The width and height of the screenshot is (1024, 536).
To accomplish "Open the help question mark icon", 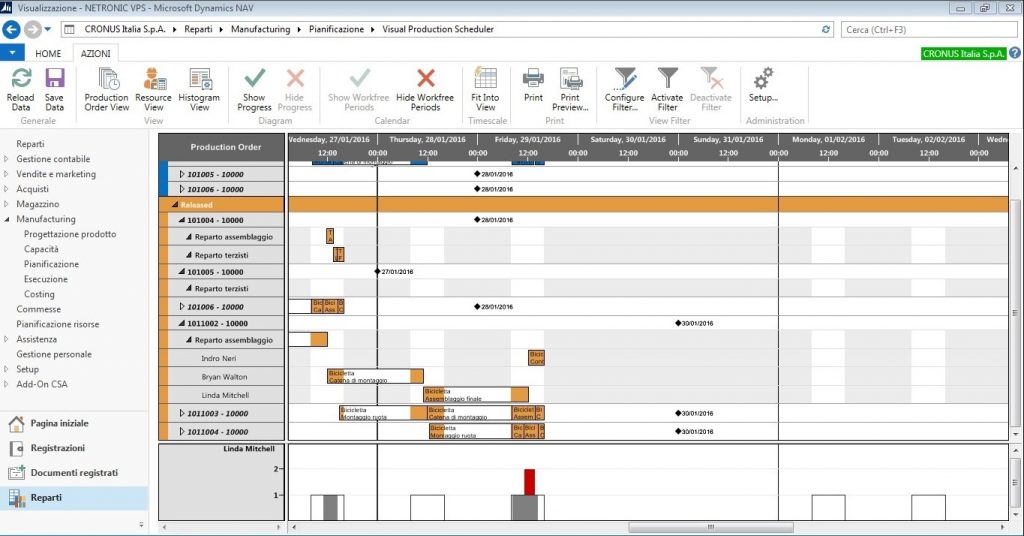I will tap(1015, 54).
